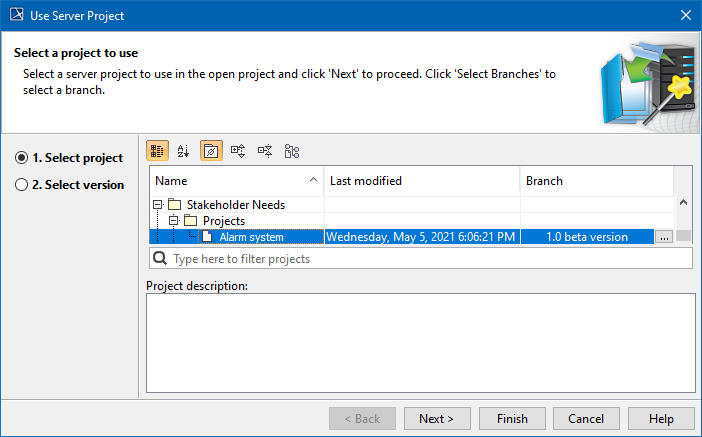Click the Stakeholder Needs folder icon
Viewport: 702px width, 437px height.
[175, 205]
